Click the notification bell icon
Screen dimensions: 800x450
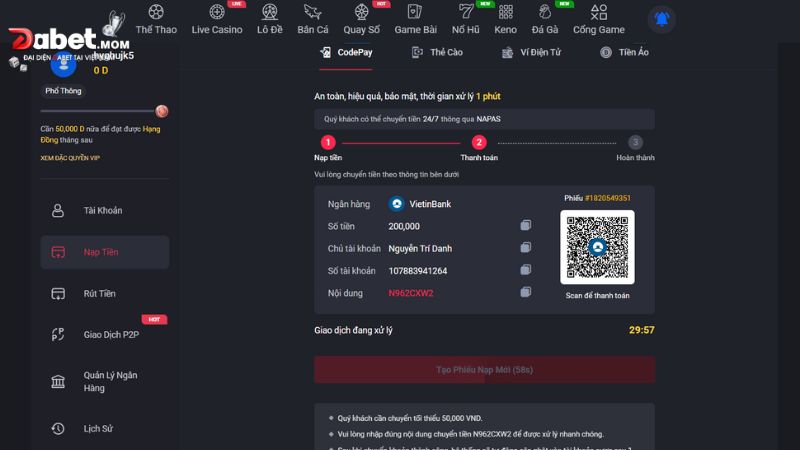click(x=662, y=19)
